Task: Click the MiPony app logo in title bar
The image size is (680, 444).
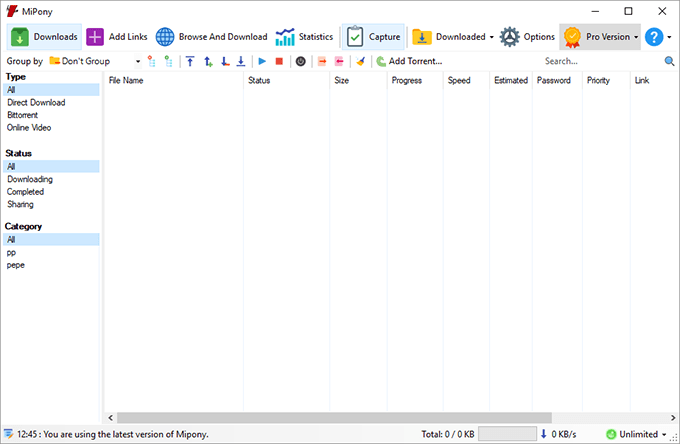Action: point(12,11)
